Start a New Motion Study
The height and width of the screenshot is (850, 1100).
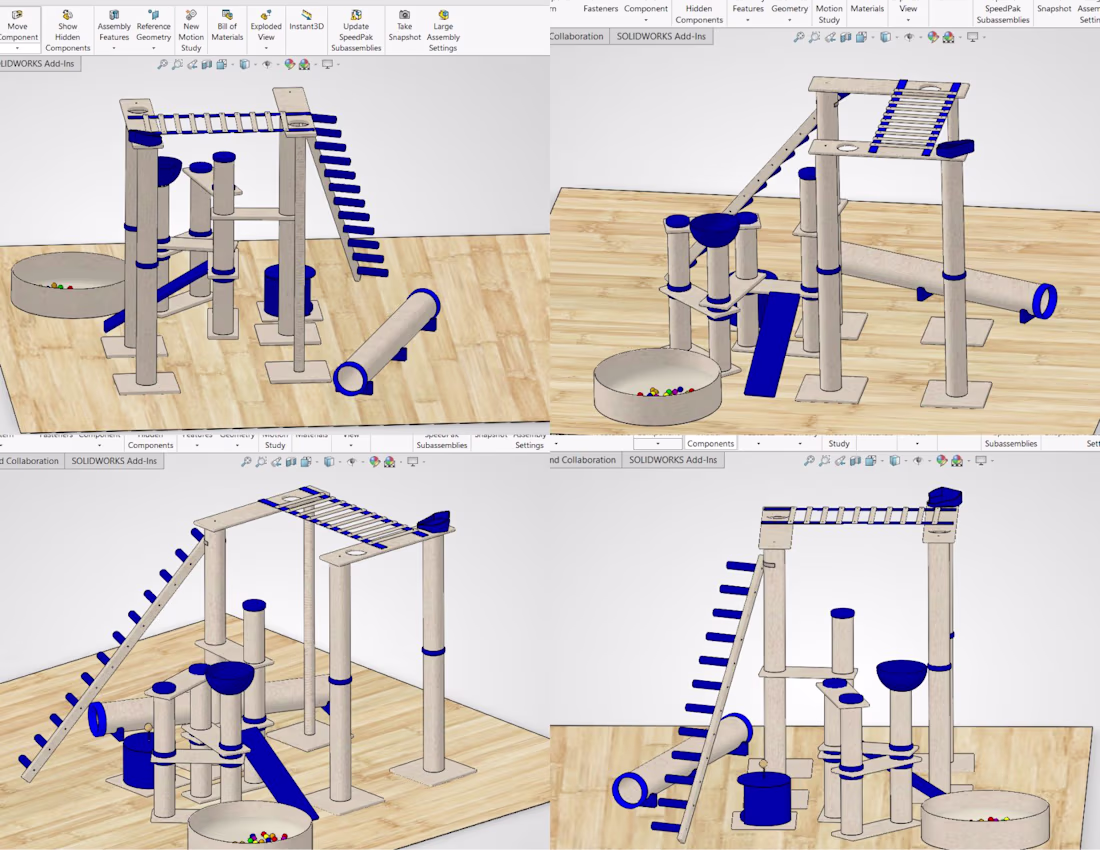point(191,32)
